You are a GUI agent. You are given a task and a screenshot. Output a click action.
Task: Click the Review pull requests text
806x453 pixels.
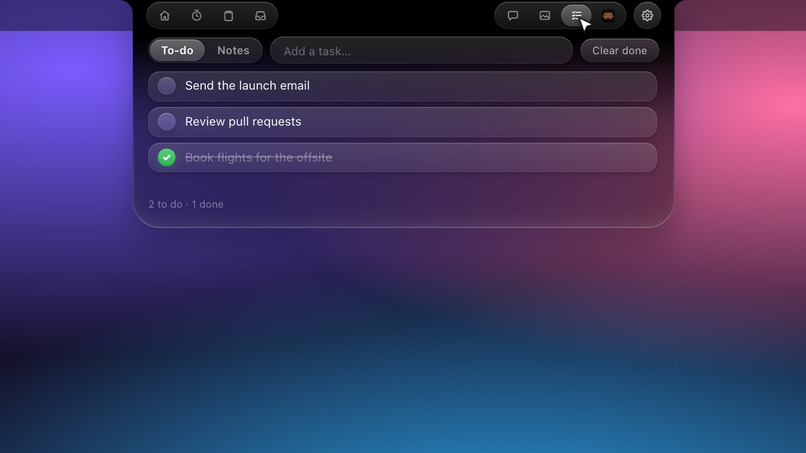coord(243,122)
